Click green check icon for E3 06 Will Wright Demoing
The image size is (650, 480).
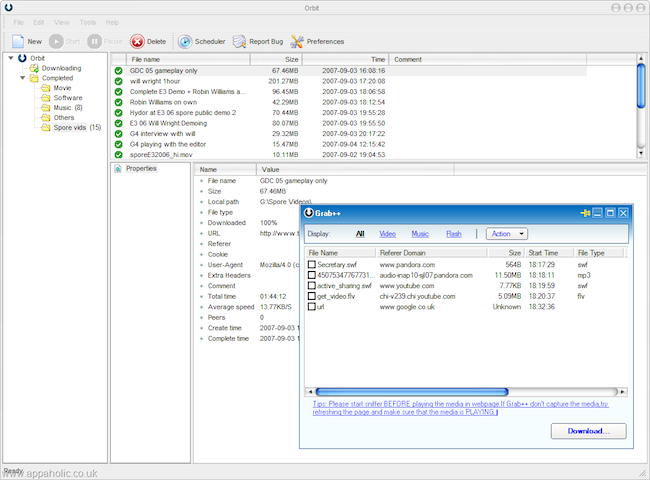[x=119, y=124]
